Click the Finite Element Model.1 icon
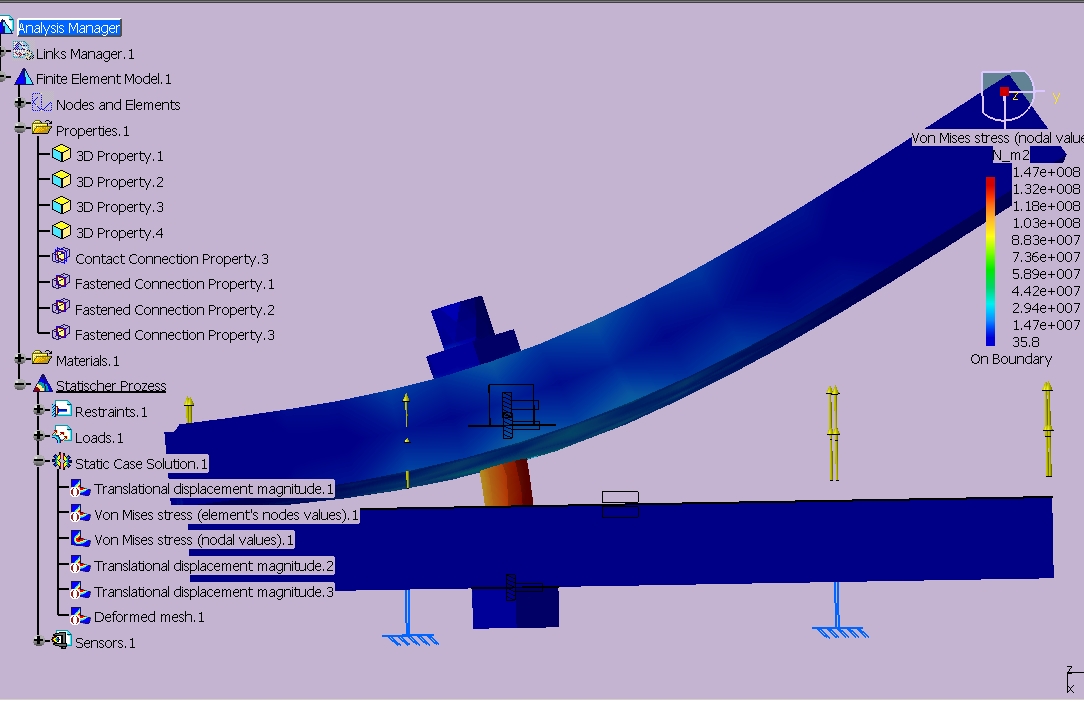1084x702 pixels. point(24,77)
